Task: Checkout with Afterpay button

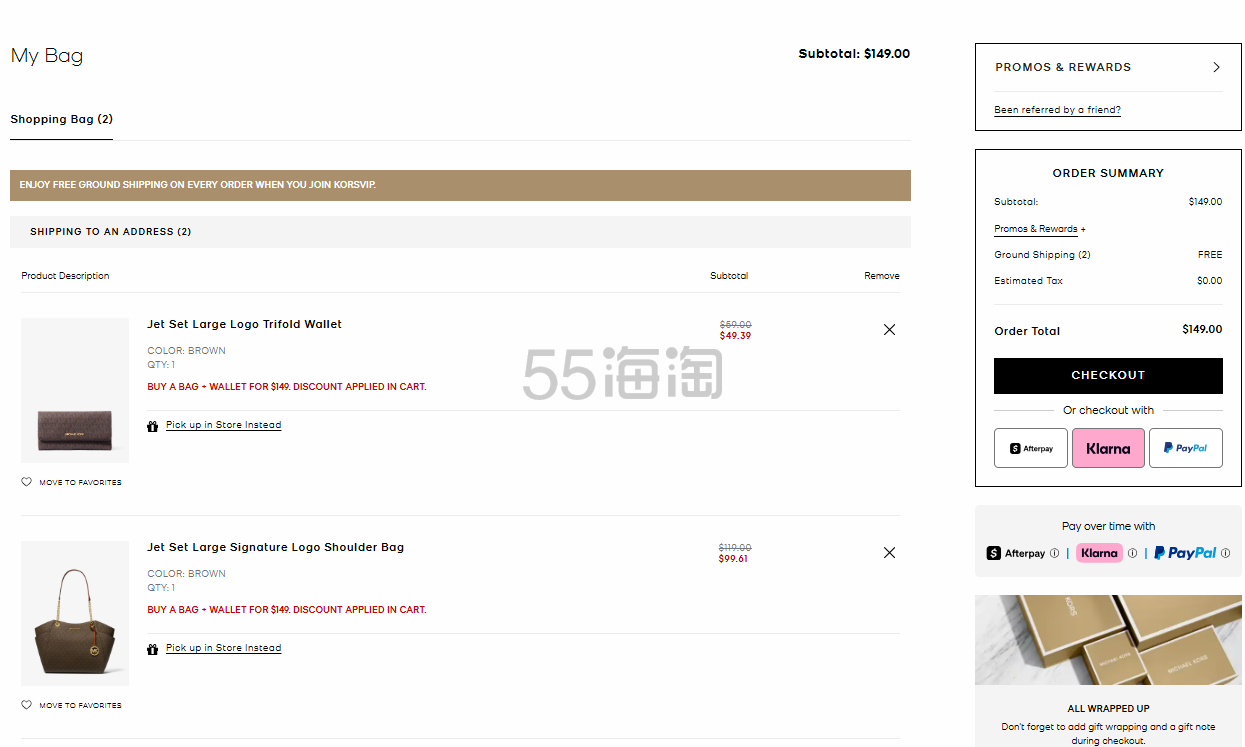Action: click(1030, 448)
